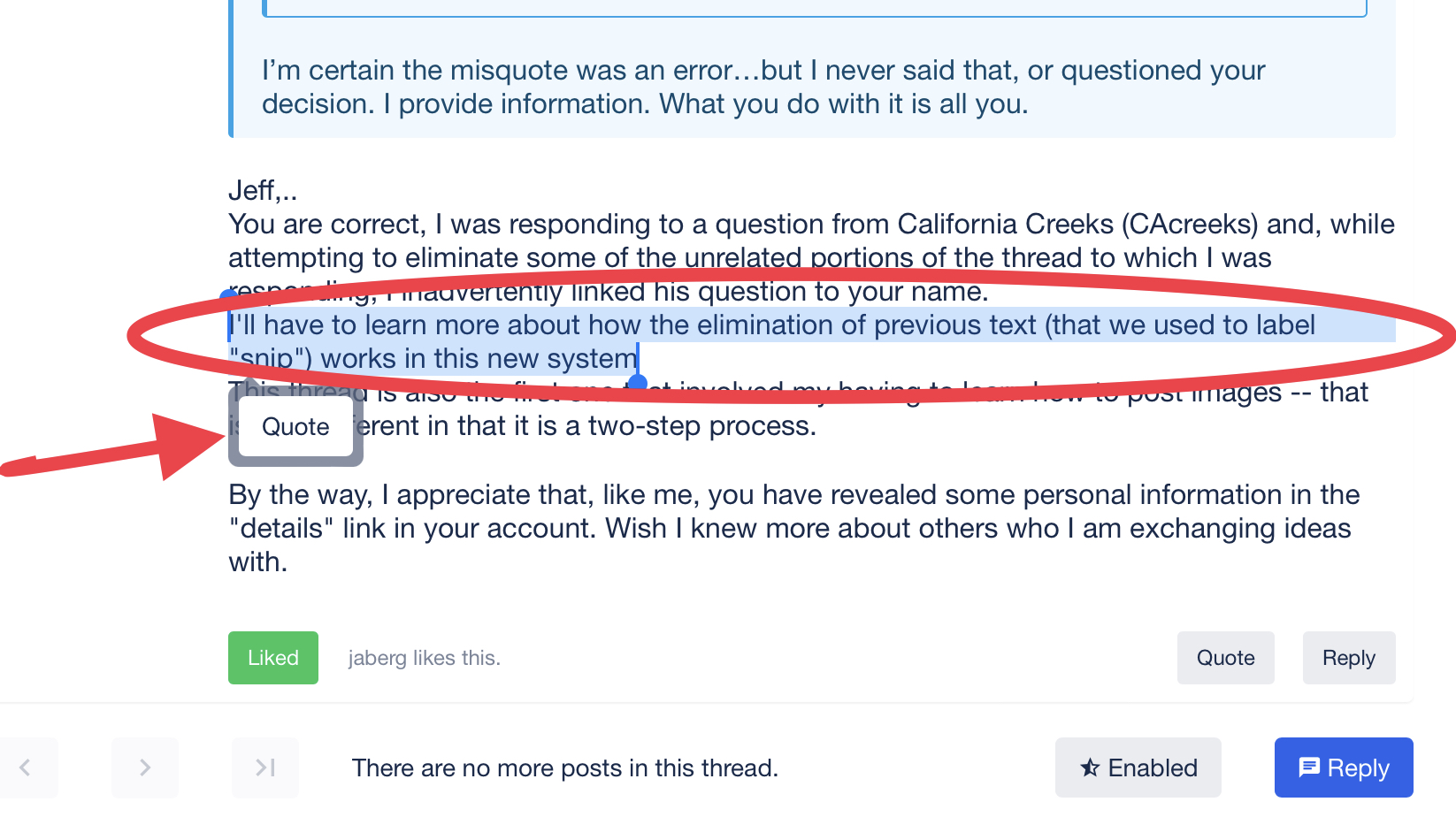Click the 'Jeff,..' greeting line

pyautogui.click(x=263, y=190)
